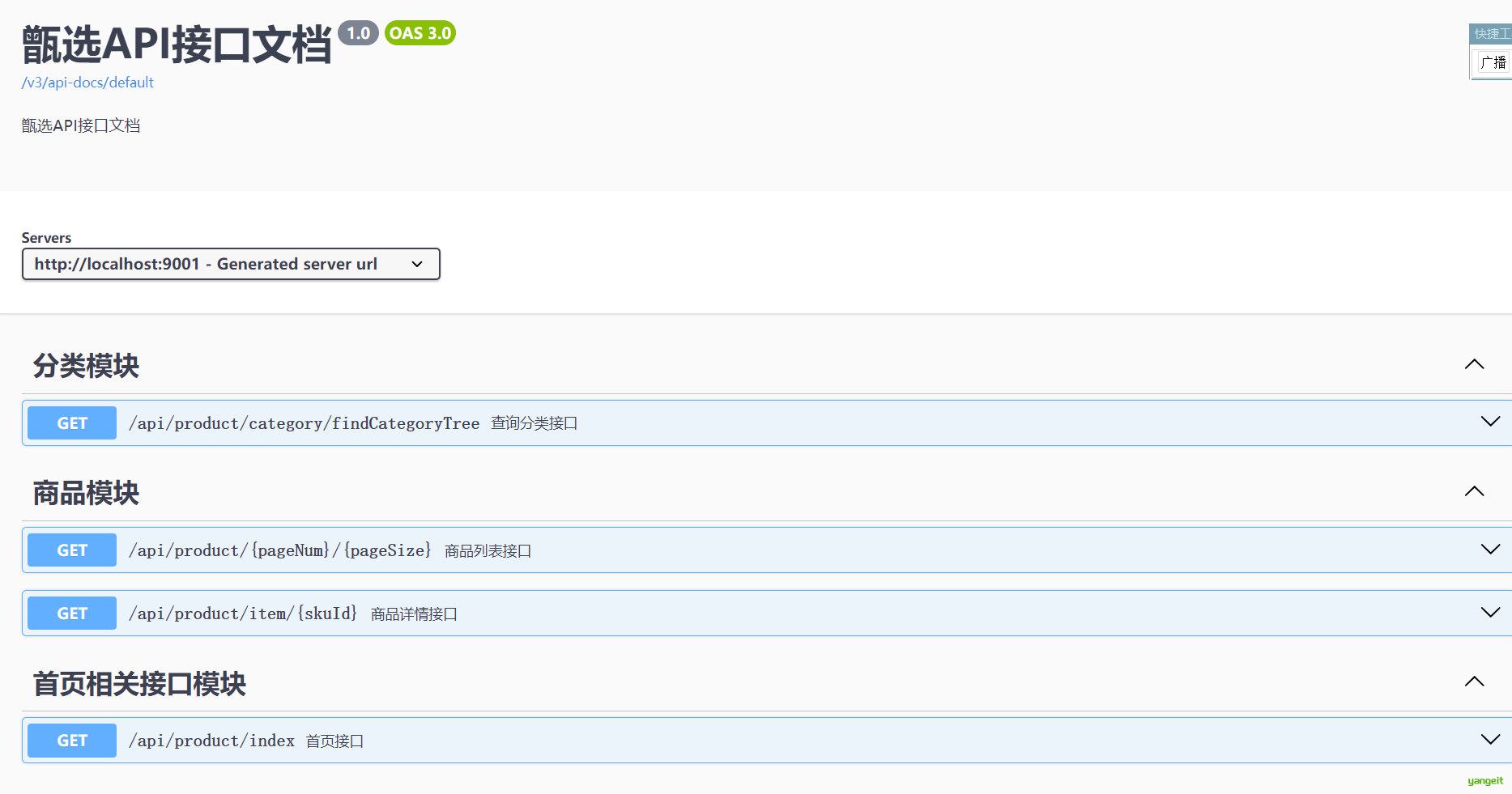Expand /api/product/index endpoint arrow
The width and height of the screenshot is (1512, 794).
1490,739
